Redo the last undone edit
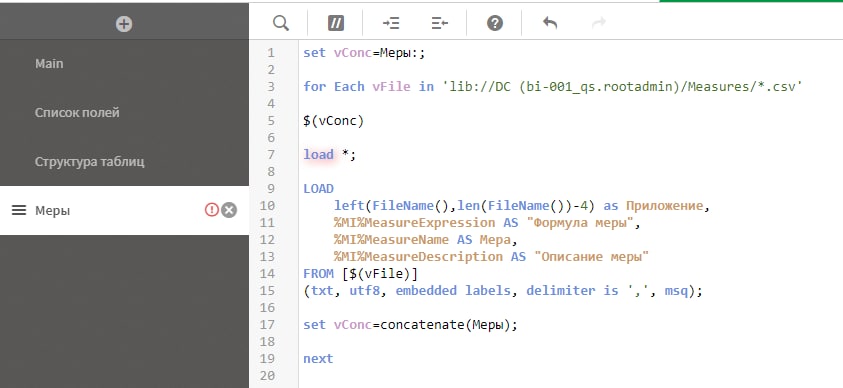The height and width of the screenshot is (388, 843). click(598, 23)
